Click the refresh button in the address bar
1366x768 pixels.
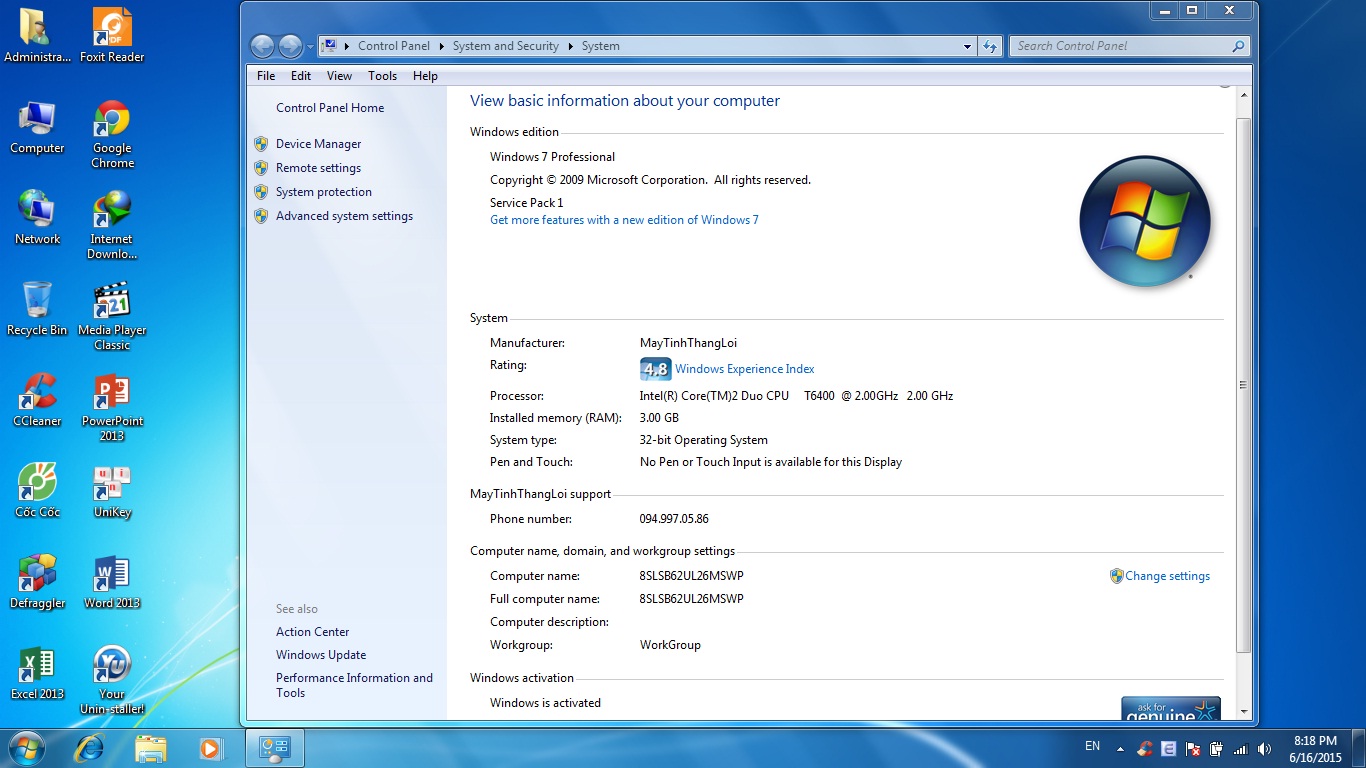(x=990, y=46)
